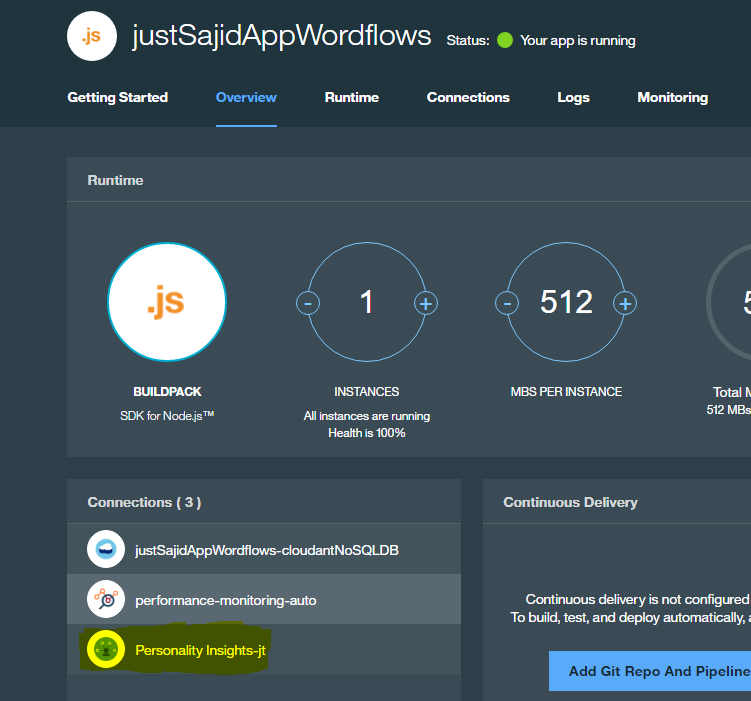The image size is (751, 701).
Task: Select the Overview tab
Action: [246, 97]
